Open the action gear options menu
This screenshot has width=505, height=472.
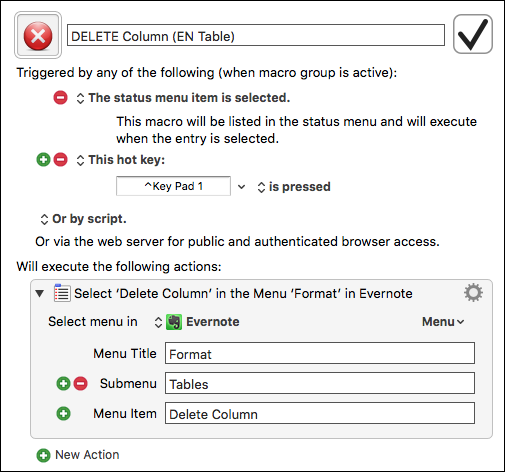coord(473,293)
